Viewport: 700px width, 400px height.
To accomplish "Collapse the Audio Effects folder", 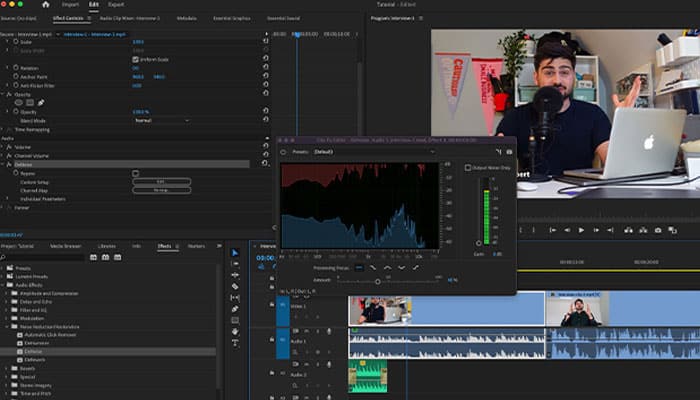I will click(2, 285).
